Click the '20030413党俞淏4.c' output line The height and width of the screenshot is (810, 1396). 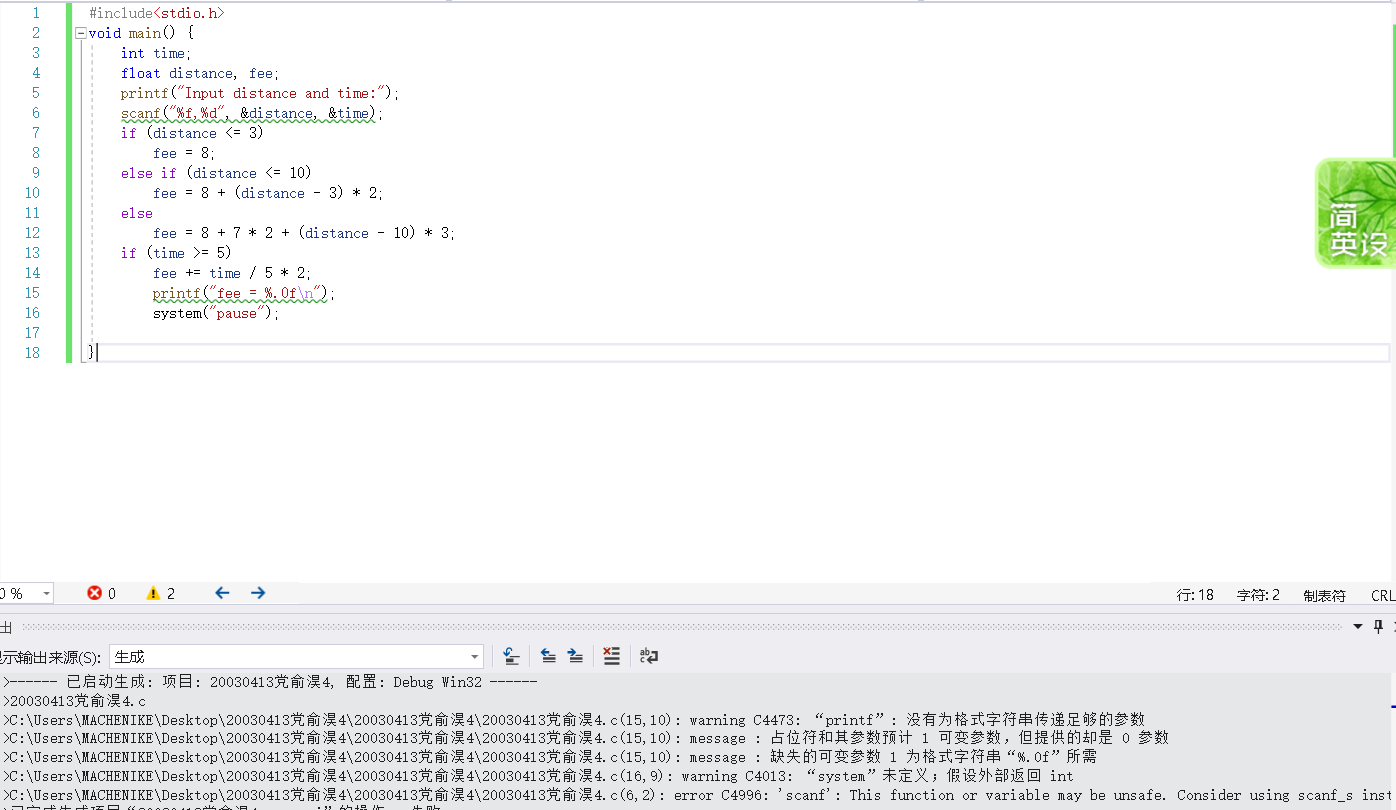point(74,701)
